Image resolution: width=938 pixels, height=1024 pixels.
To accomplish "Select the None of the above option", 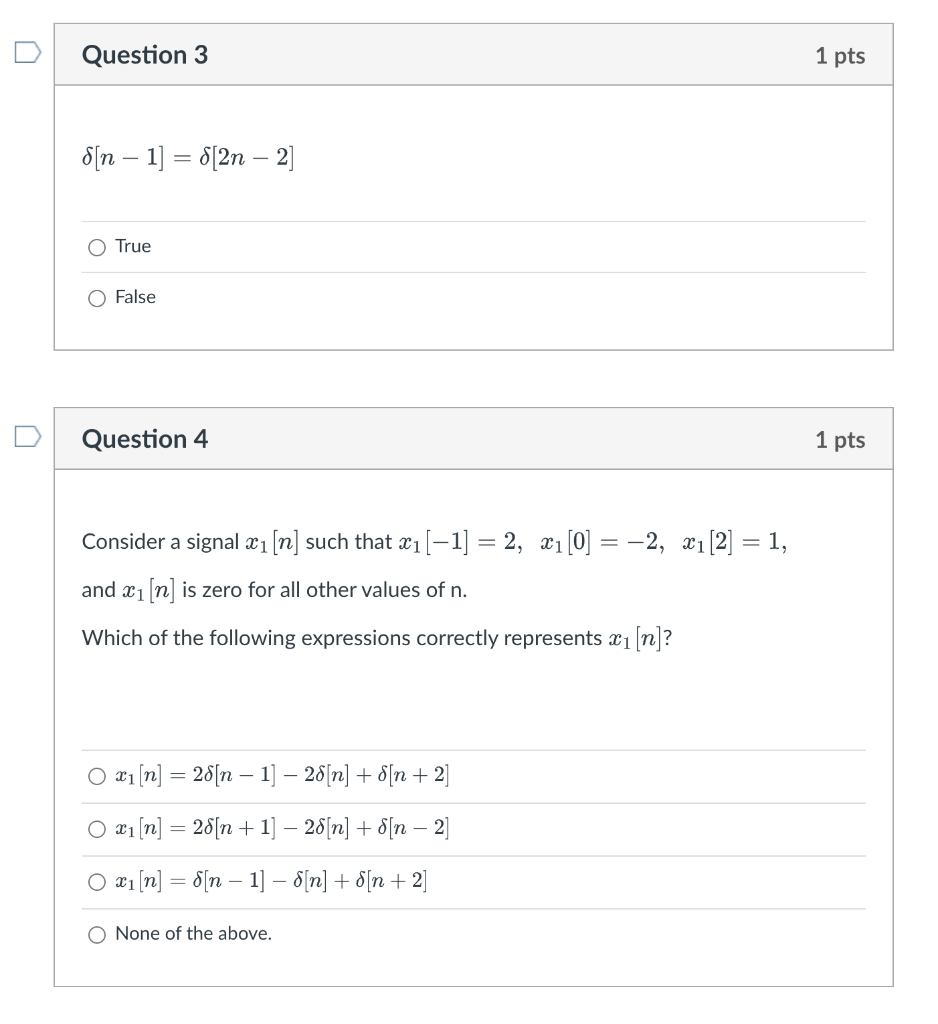I will [x=97, y=933].
